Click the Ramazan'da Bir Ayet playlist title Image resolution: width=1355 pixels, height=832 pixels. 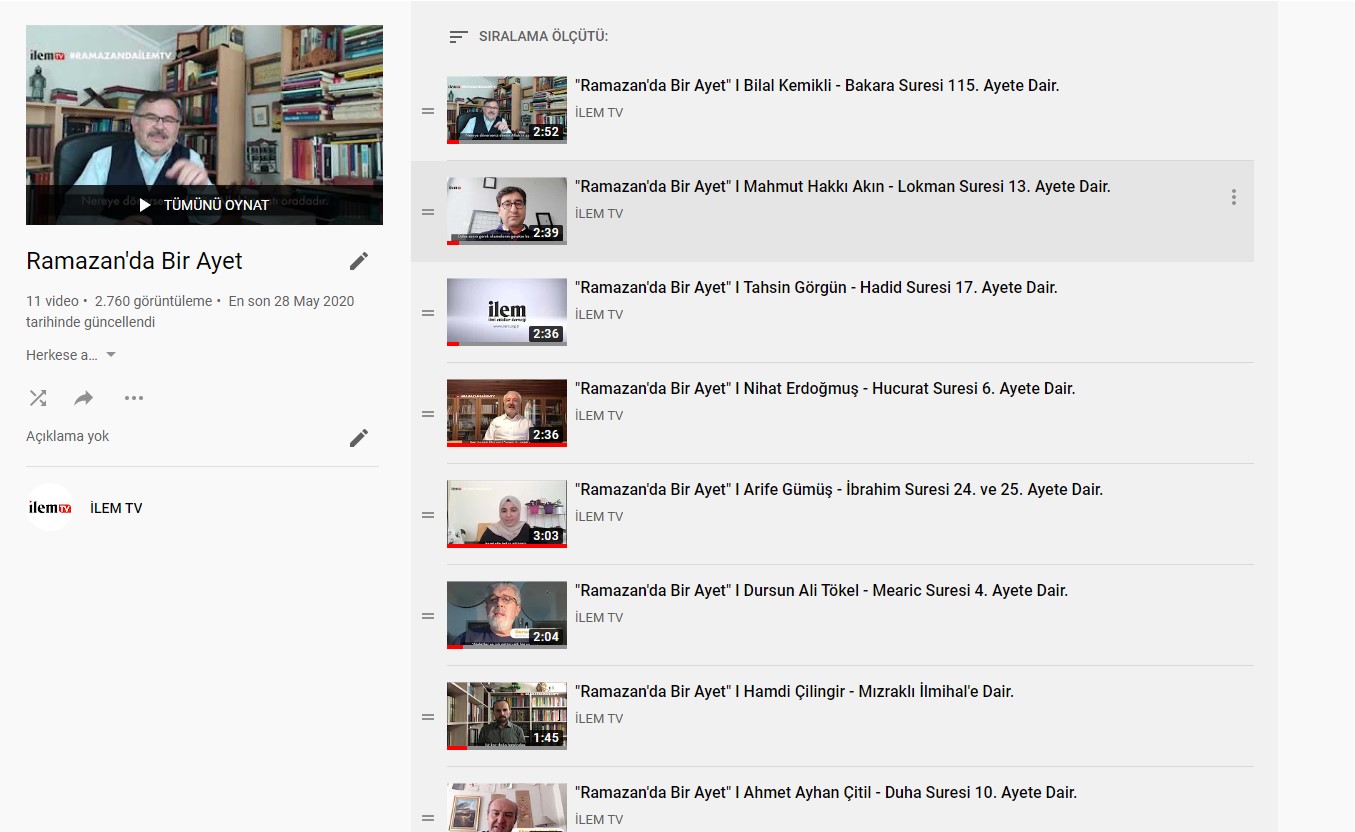point(134,261)
